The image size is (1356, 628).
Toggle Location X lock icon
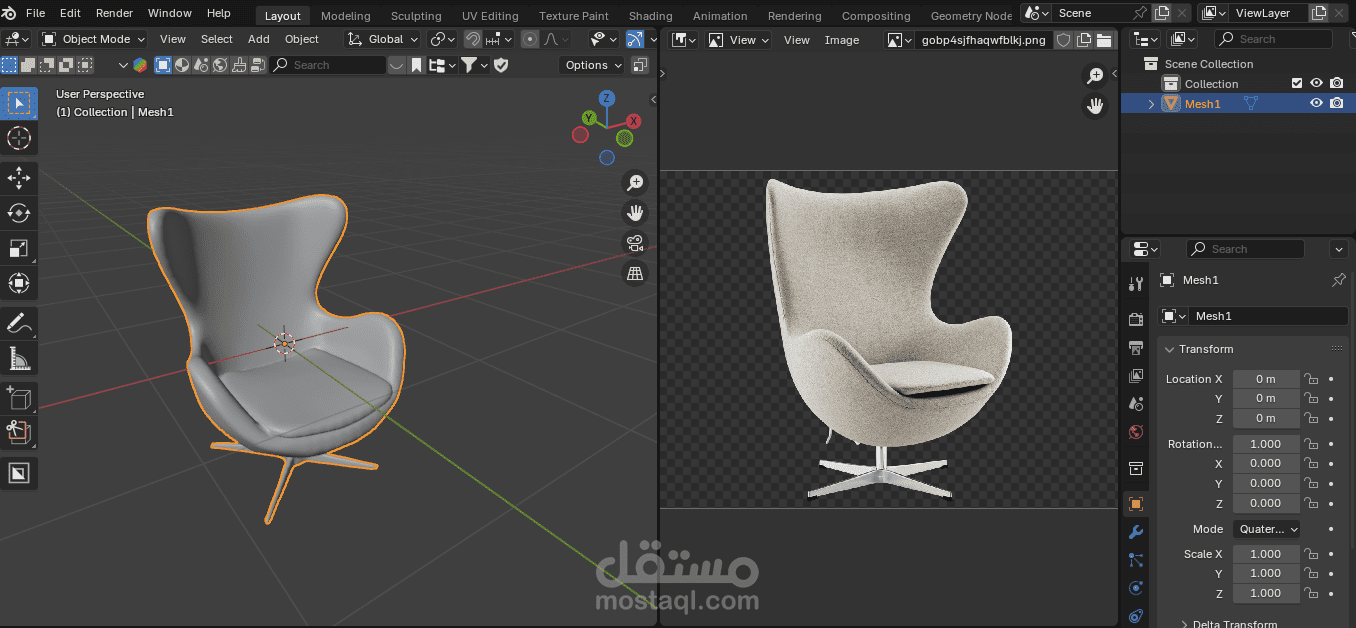pos(1311,379)
